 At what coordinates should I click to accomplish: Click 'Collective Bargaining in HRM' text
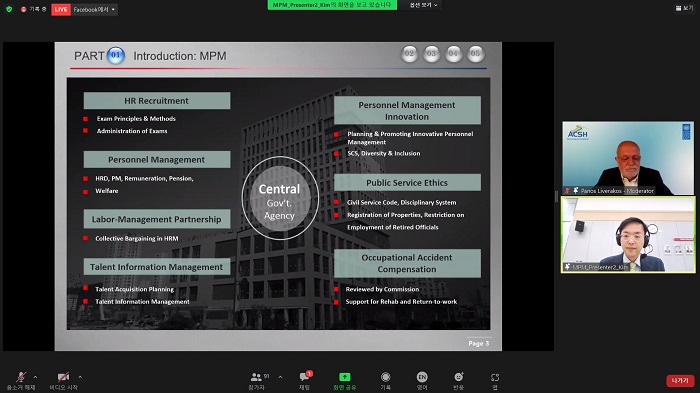pos(137,238)
